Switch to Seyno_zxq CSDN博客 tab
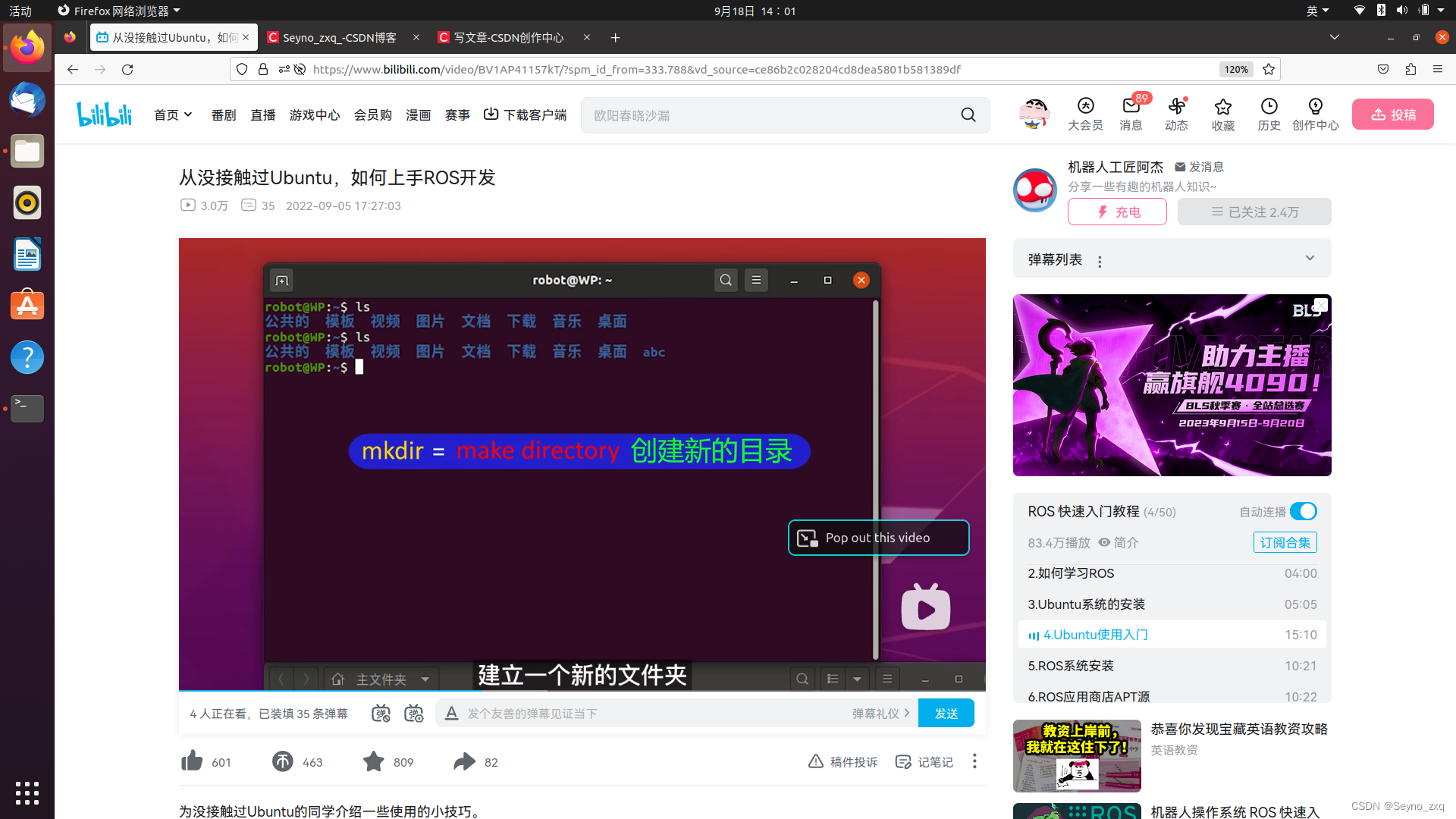The image size is (1456, 819). coord(340,38)
